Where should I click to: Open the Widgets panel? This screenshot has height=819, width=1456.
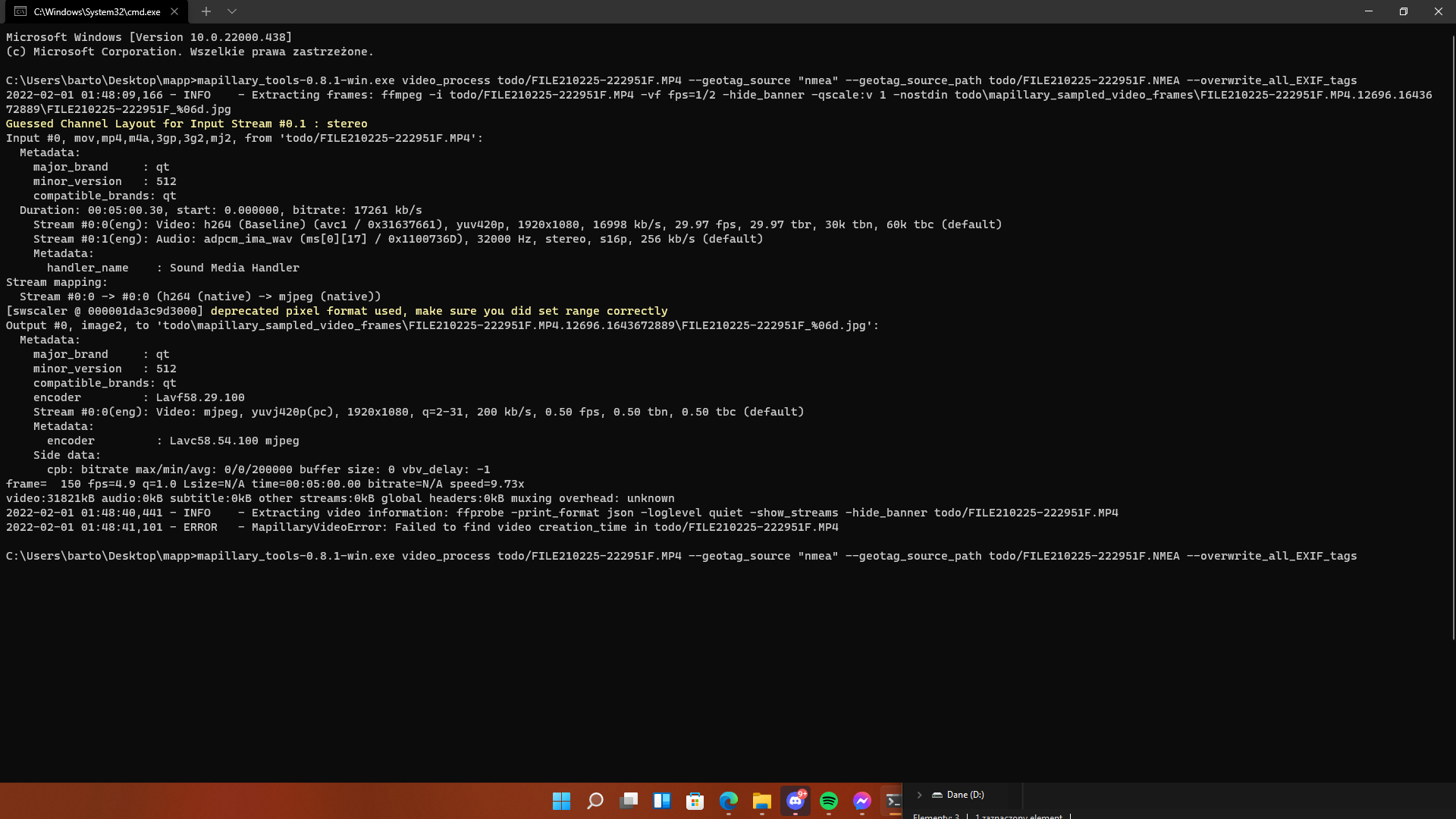[662, 800]
